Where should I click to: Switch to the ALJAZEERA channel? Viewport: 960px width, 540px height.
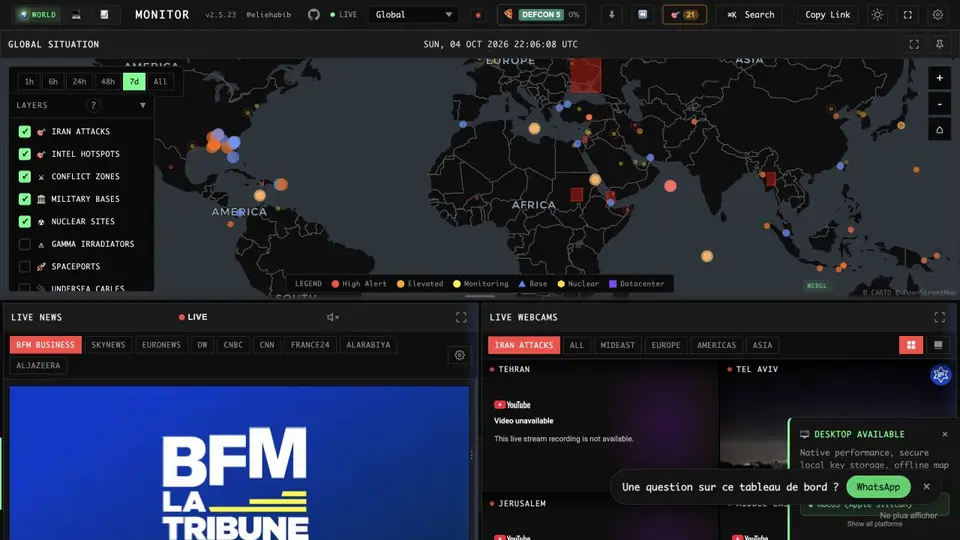[38, 366]
